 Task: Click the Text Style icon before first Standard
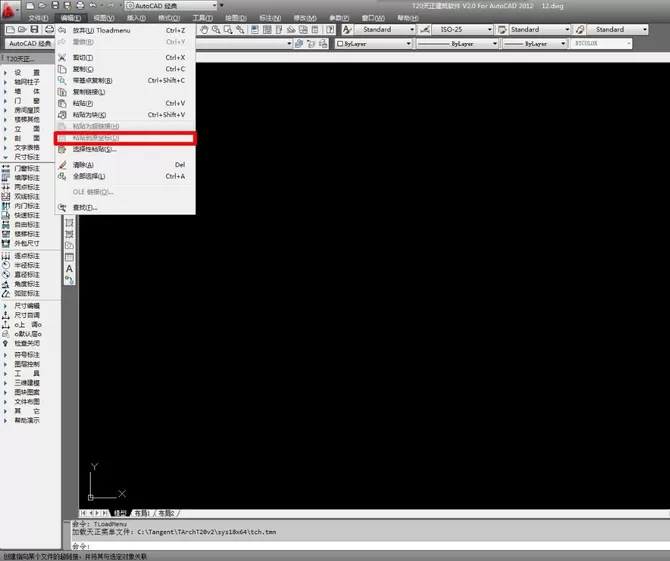click(x=347, y=29)
